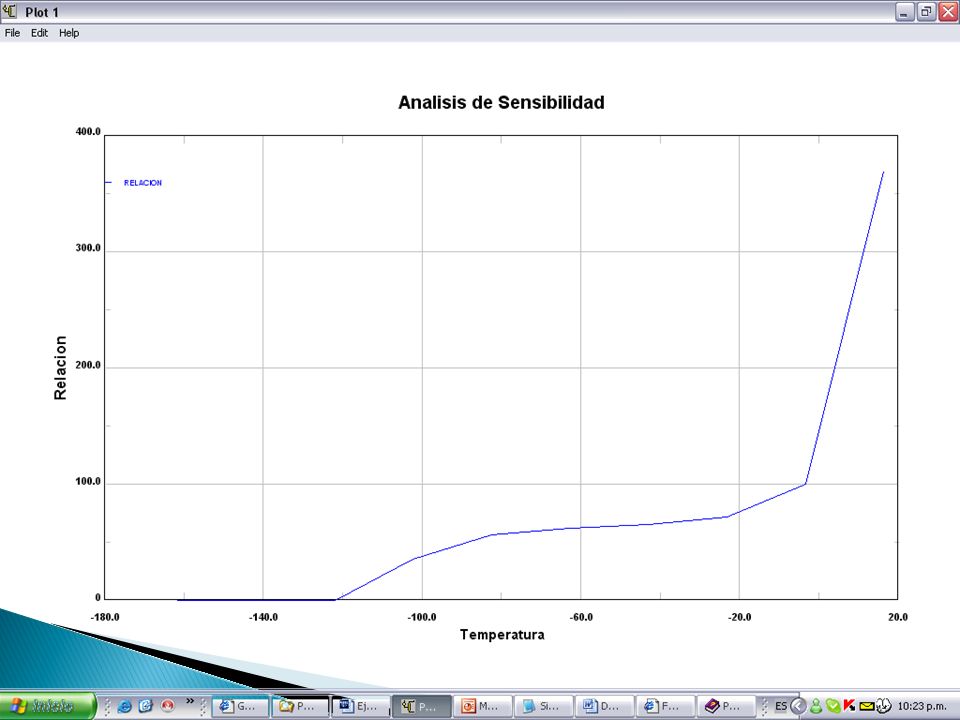Screen dimensions: 960x720
Task: Open the Help menu
Action: pos(69,33)
